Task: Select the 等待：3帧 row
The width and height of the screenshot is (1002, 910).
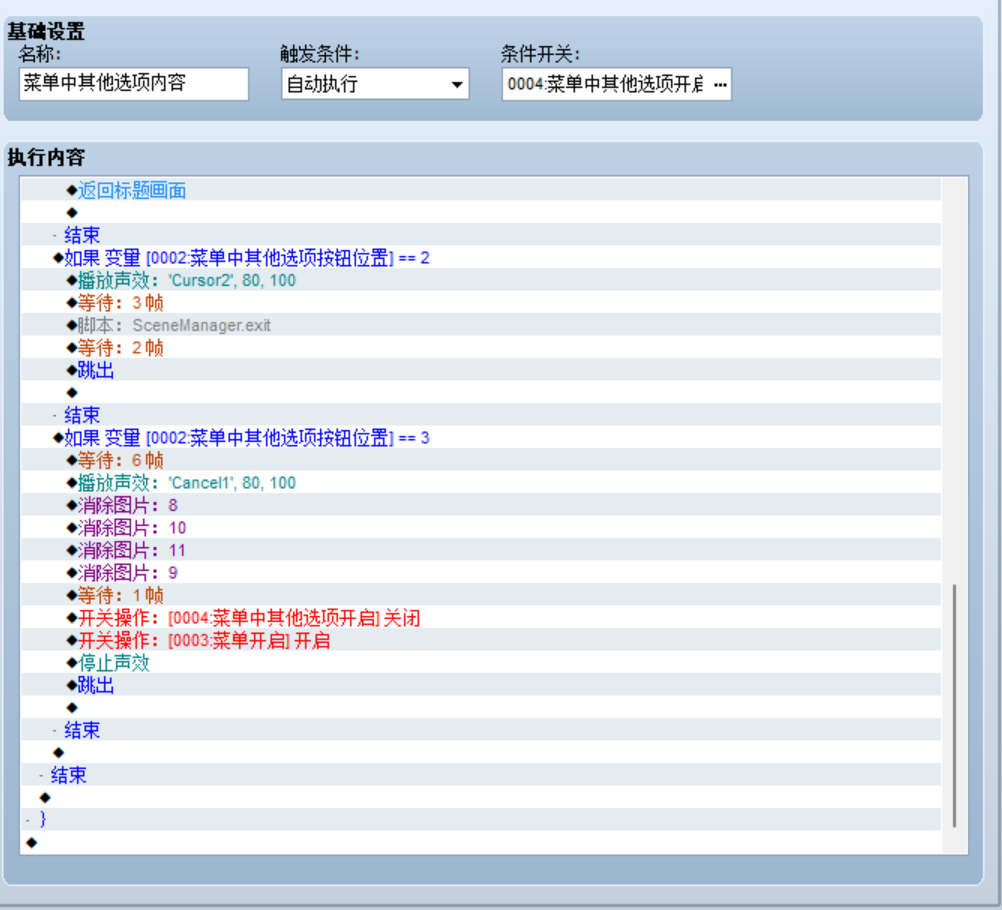Action: pos(481,302)
